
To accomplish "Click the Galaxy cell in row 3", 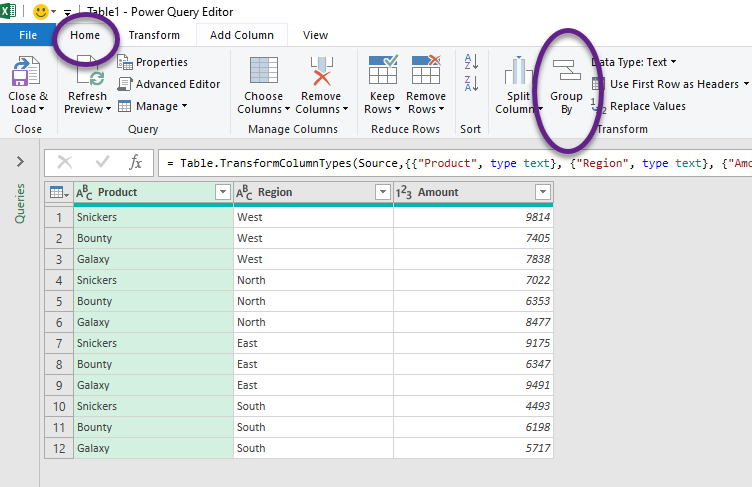I will point(153,259).
